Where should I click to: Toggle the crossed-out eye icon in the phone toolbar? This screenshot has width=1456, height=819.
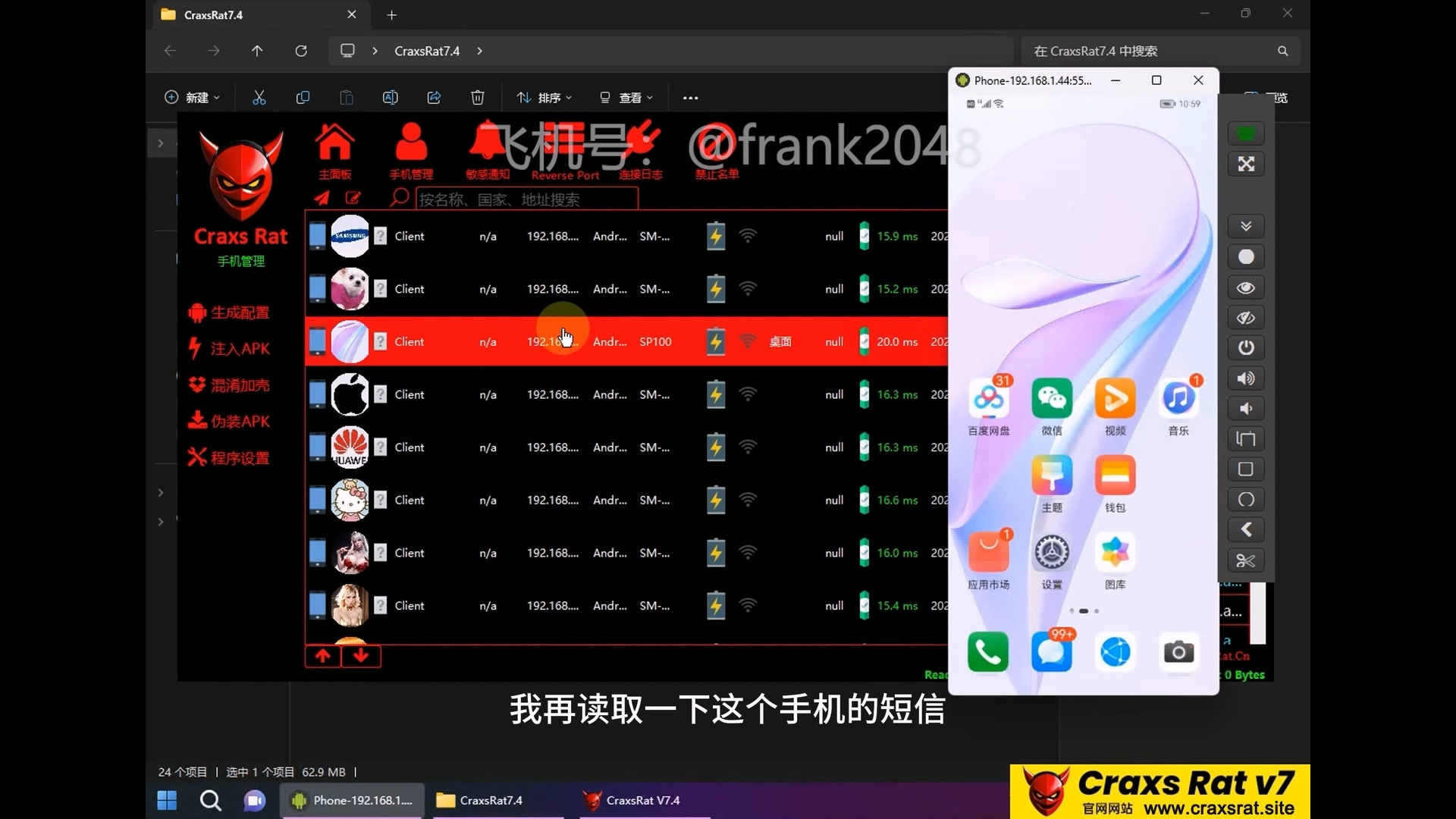[x=1246, y=318]
